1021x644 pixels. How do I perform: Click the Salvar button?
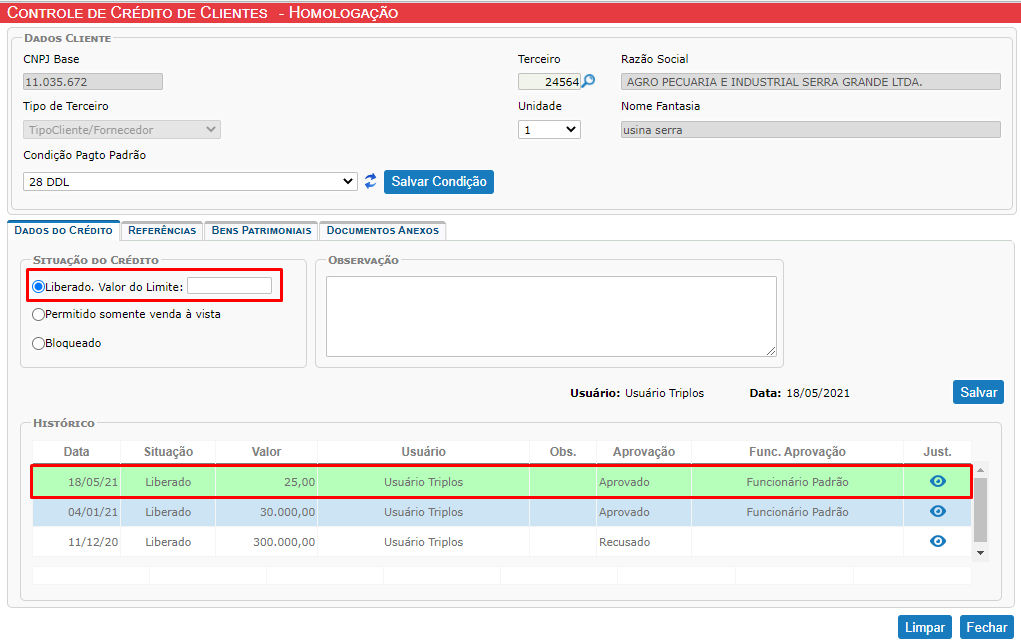click(x=978, y=392)
